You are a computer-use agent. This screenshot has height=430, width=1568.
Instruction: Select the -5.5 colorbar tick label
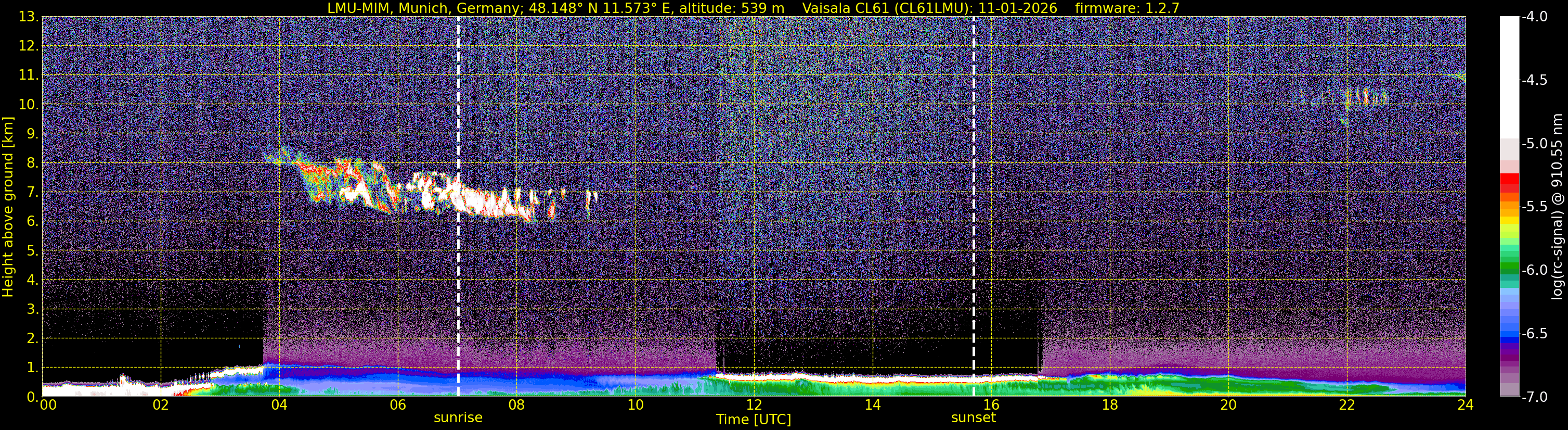point(1535,207)
